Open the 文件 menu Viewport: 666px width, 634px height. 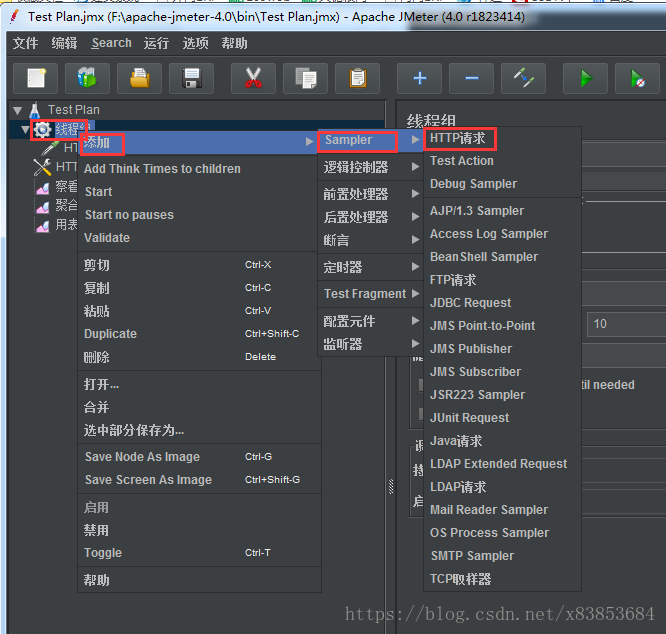tap(25, 43)
